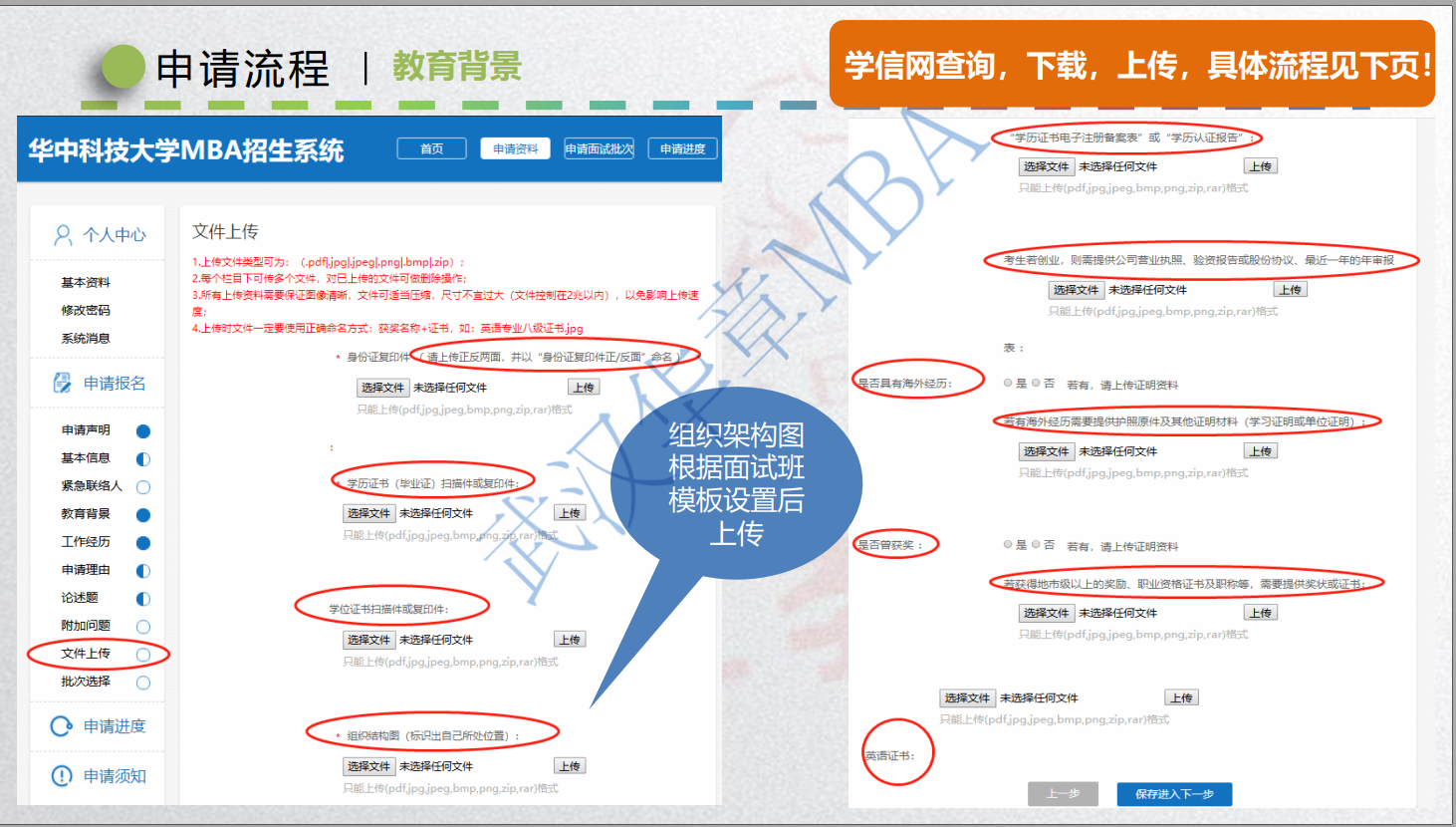
Task: Click status circle beside 工作经历
Action: 143,543
